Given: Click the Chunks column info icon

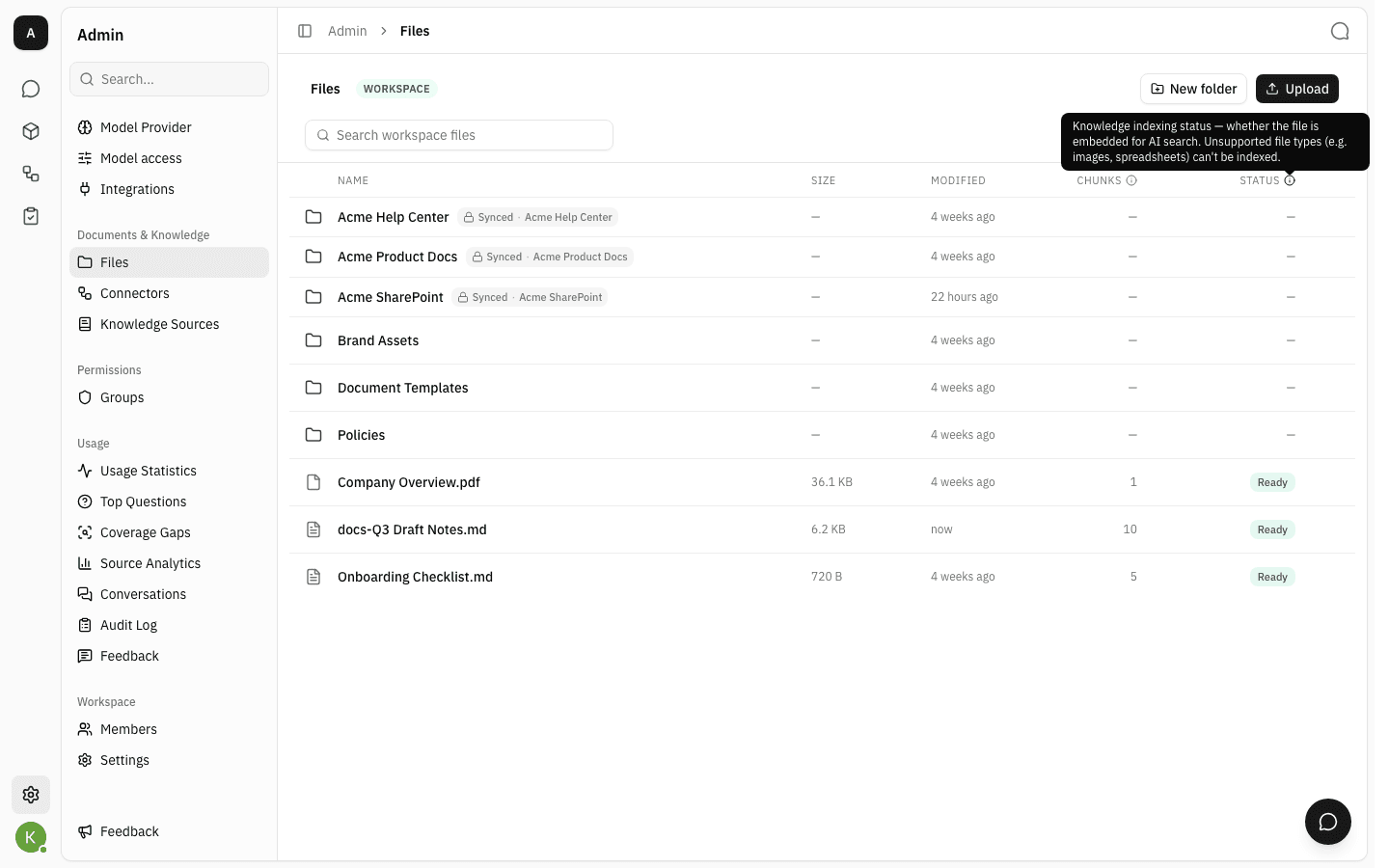Looking at the screenshot, I should [x=1131, y=180].
